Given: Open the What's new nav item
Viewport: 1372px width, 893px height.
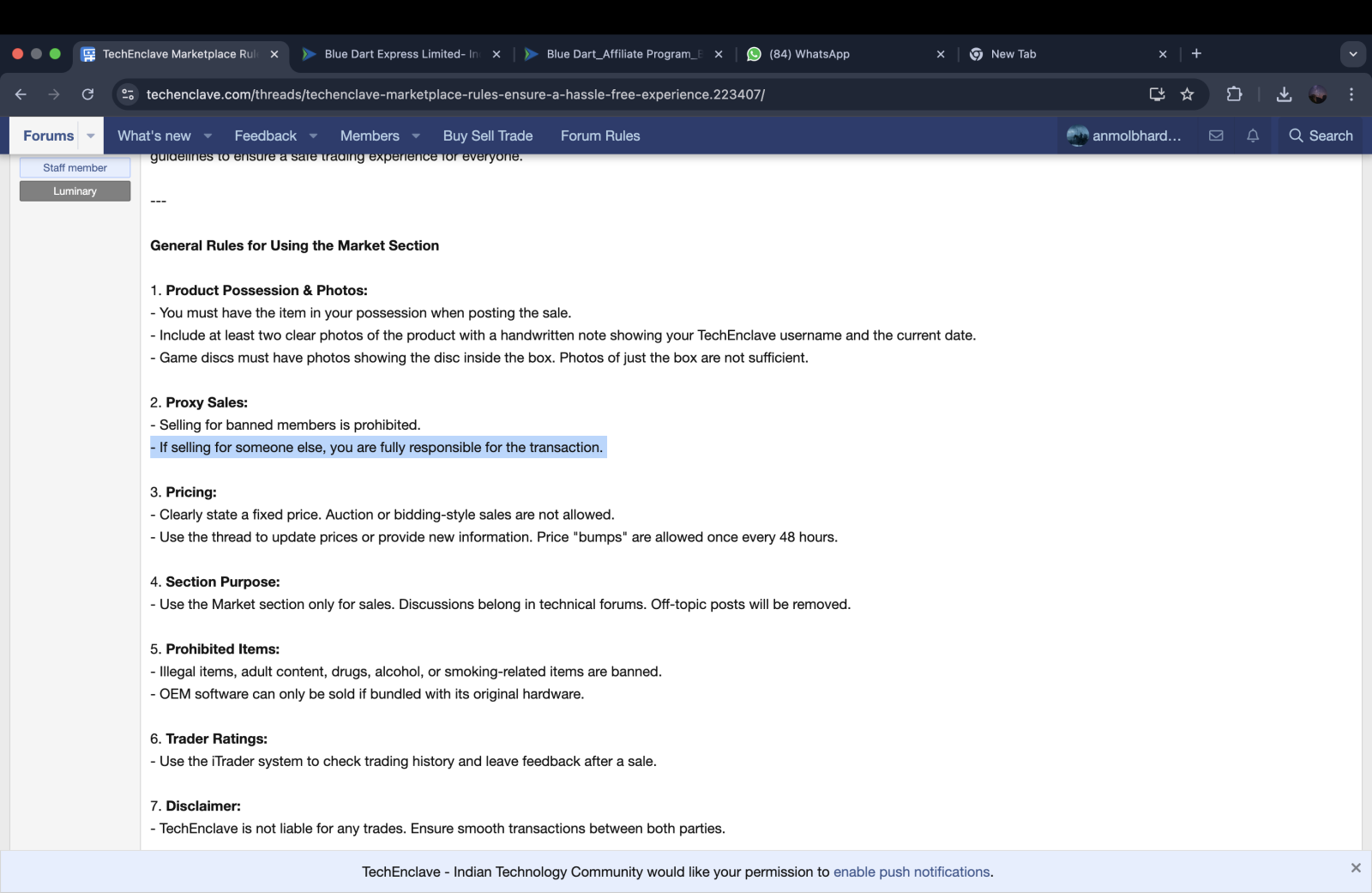Looking at the screenshot, I should coord(154,136).
